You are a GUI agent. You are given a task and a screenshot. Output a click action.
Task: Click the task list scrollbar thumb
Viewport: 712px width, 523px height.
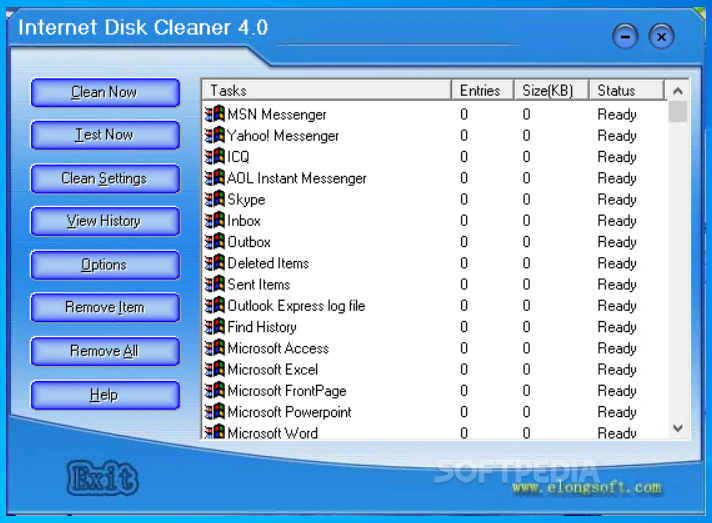pos(678,112)
